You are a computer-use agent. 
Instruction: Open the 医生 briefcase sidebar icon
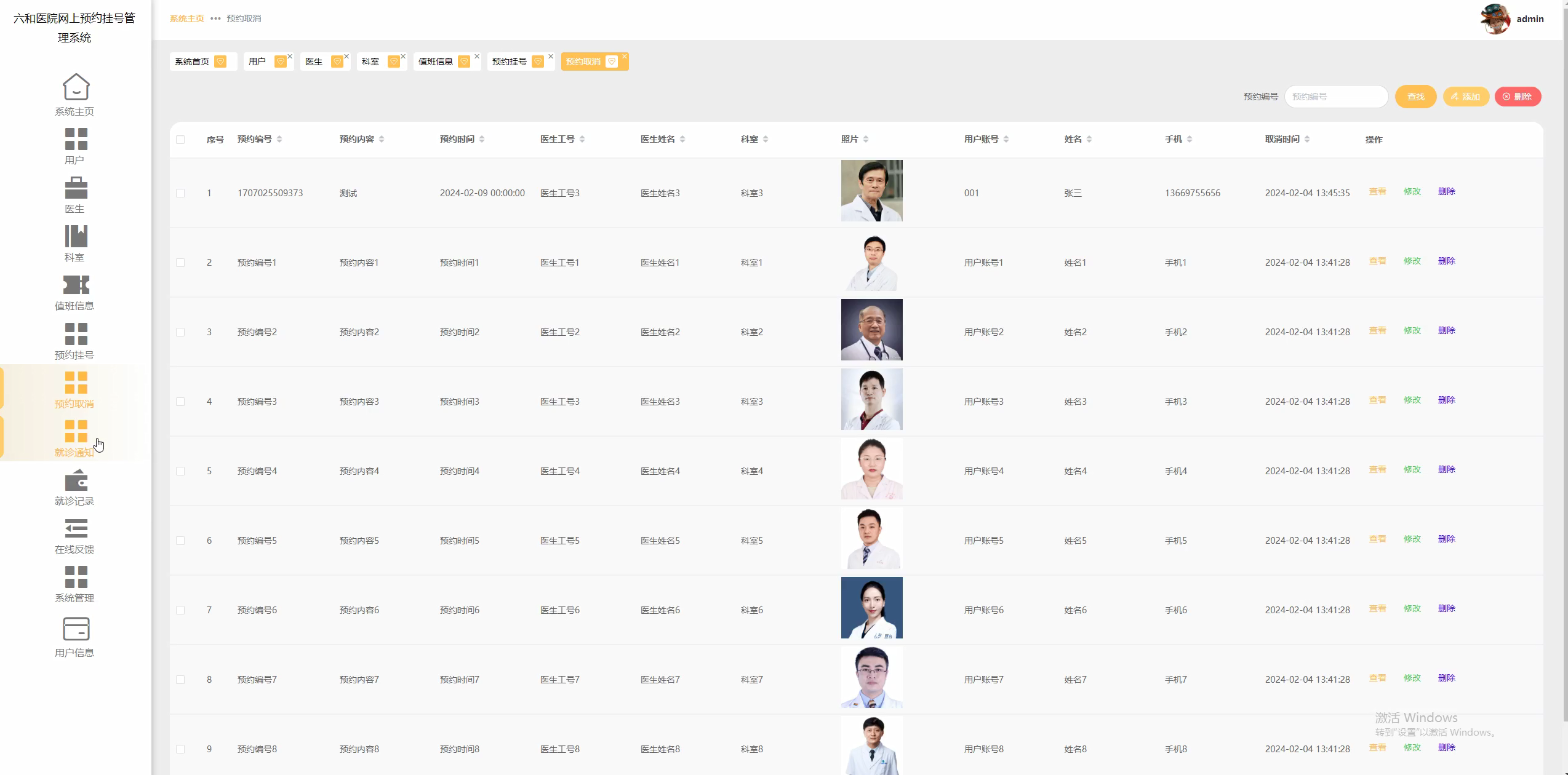(x=76, y=187)
